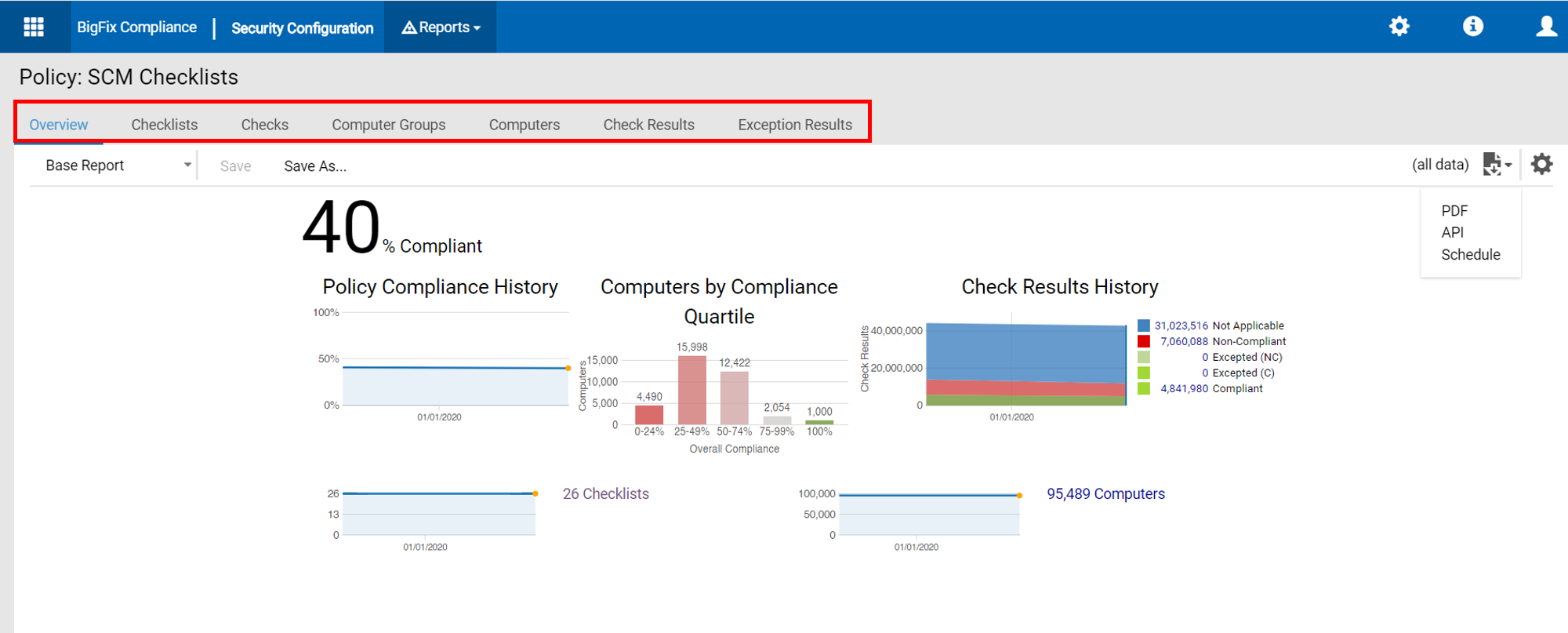Image resolution: width=1568 pixels, height=633 pixels.
Task: Open the settings gear in top bar
Action: click(x=1399, y=27)
